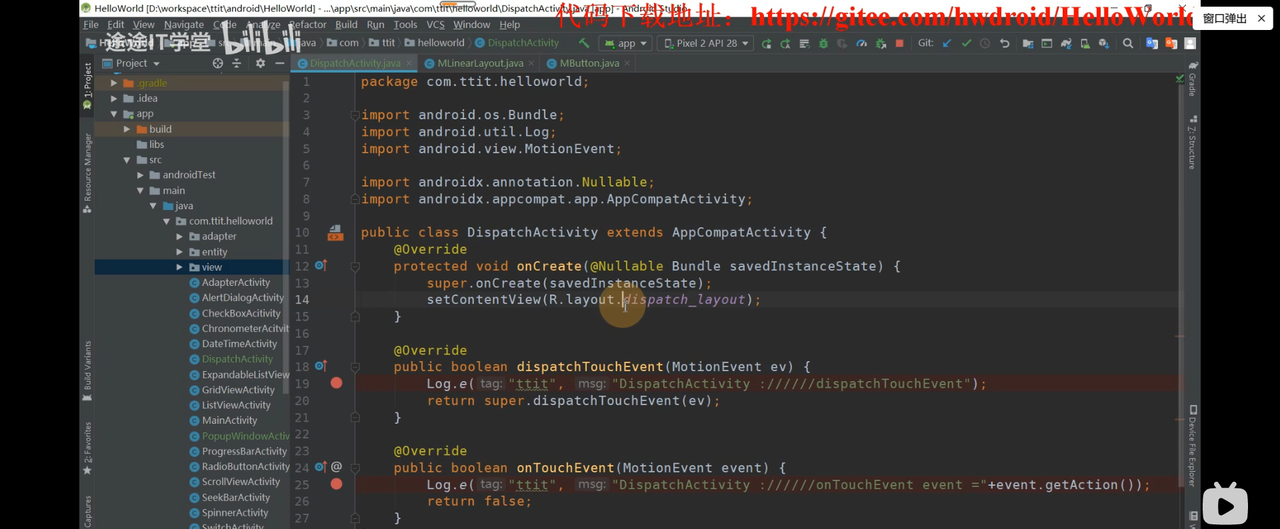Open the app run configuration dropdown

pyautogui.click(x=626, y=43)
